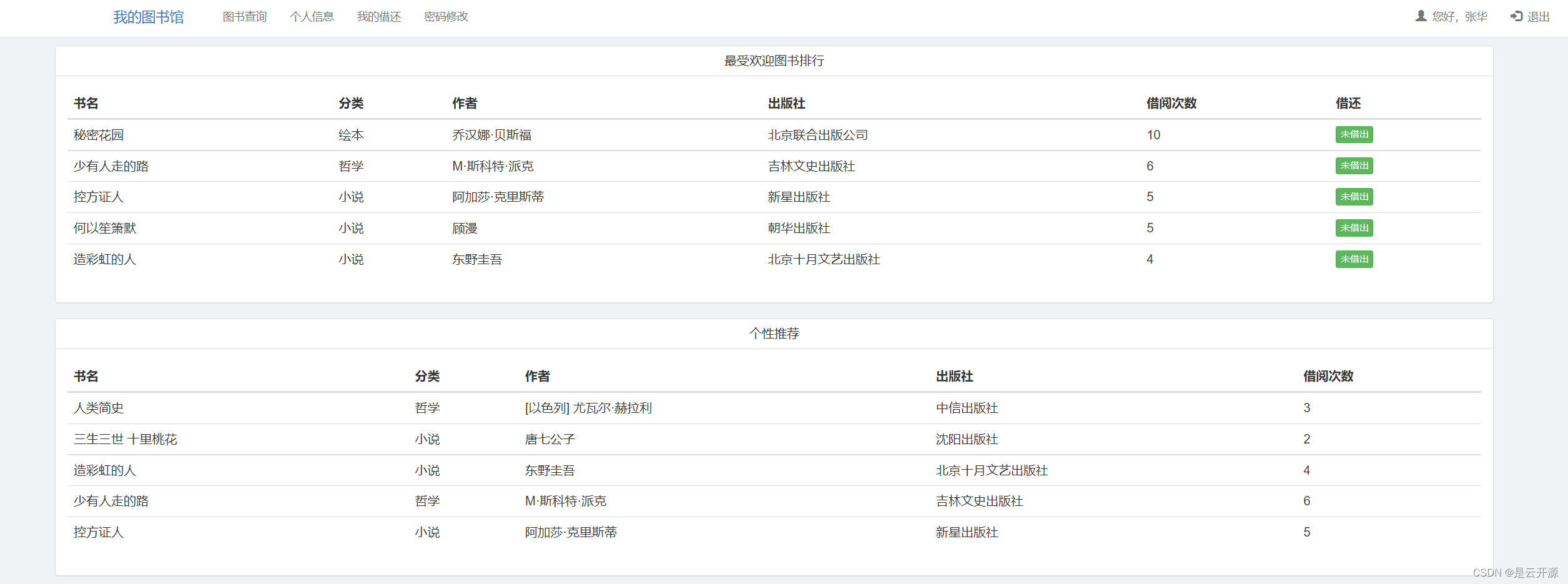Click the 出版社 header in 个性推荐 table
This screenshot has height=584, width=1568.
point(954,376)
